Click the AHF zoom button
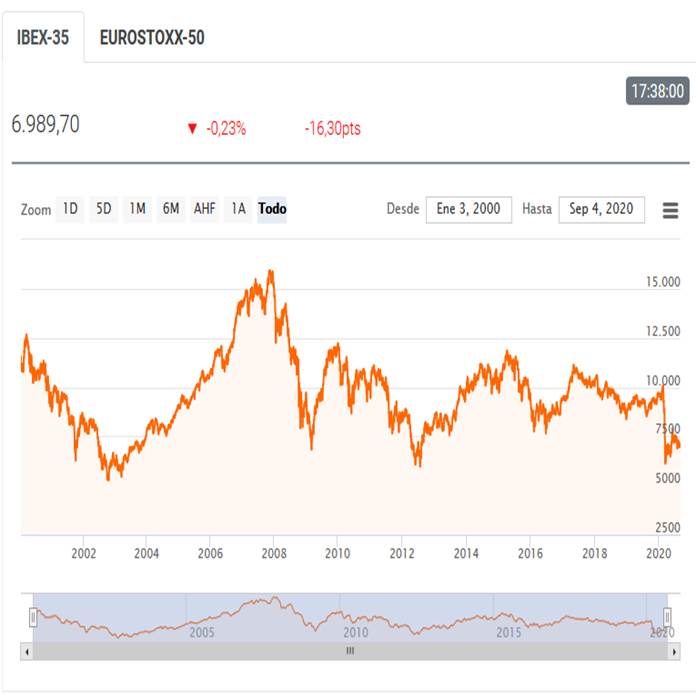696x694 pixels. (x=205, y=209)
